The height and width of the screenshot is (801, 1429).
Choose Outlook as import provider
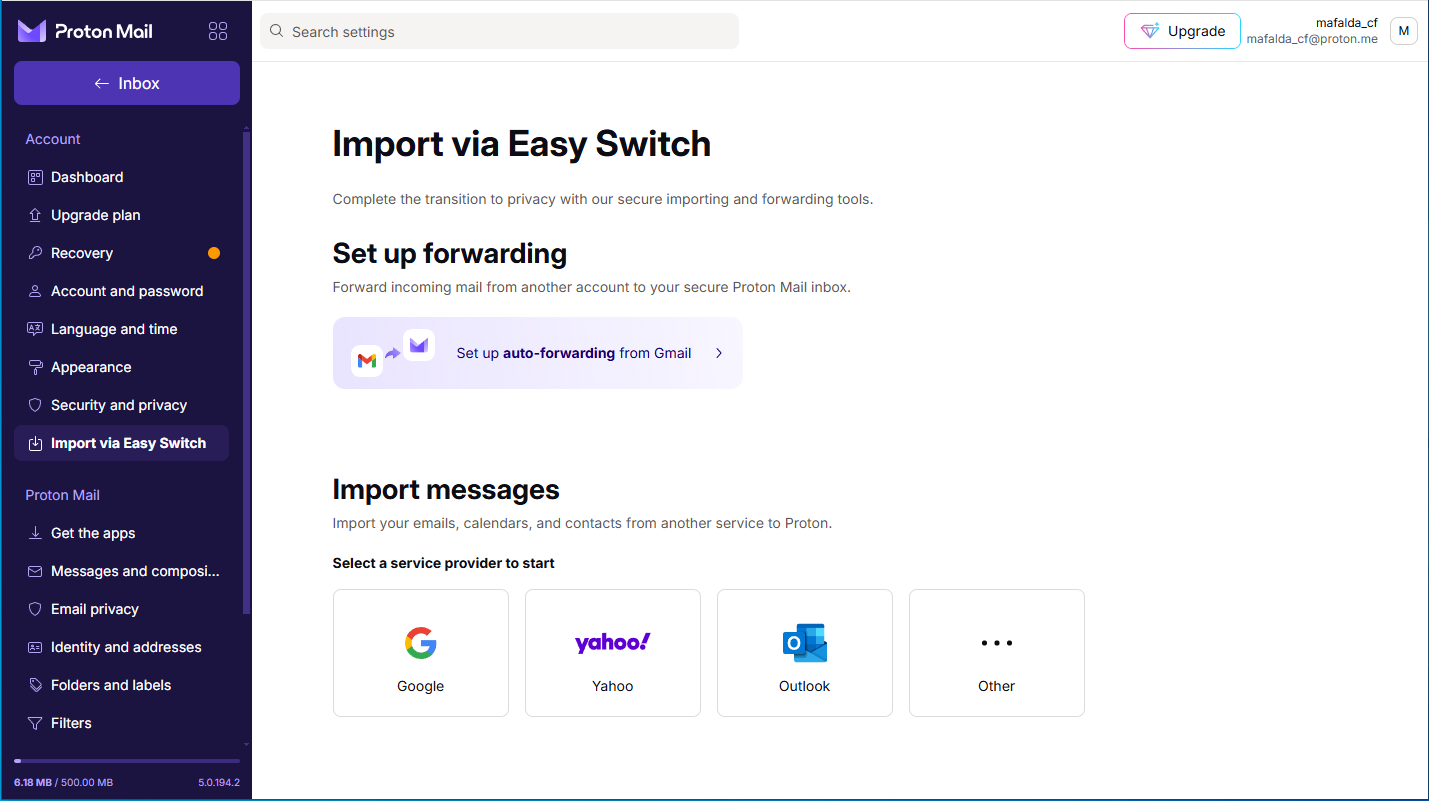pos(804,653)
